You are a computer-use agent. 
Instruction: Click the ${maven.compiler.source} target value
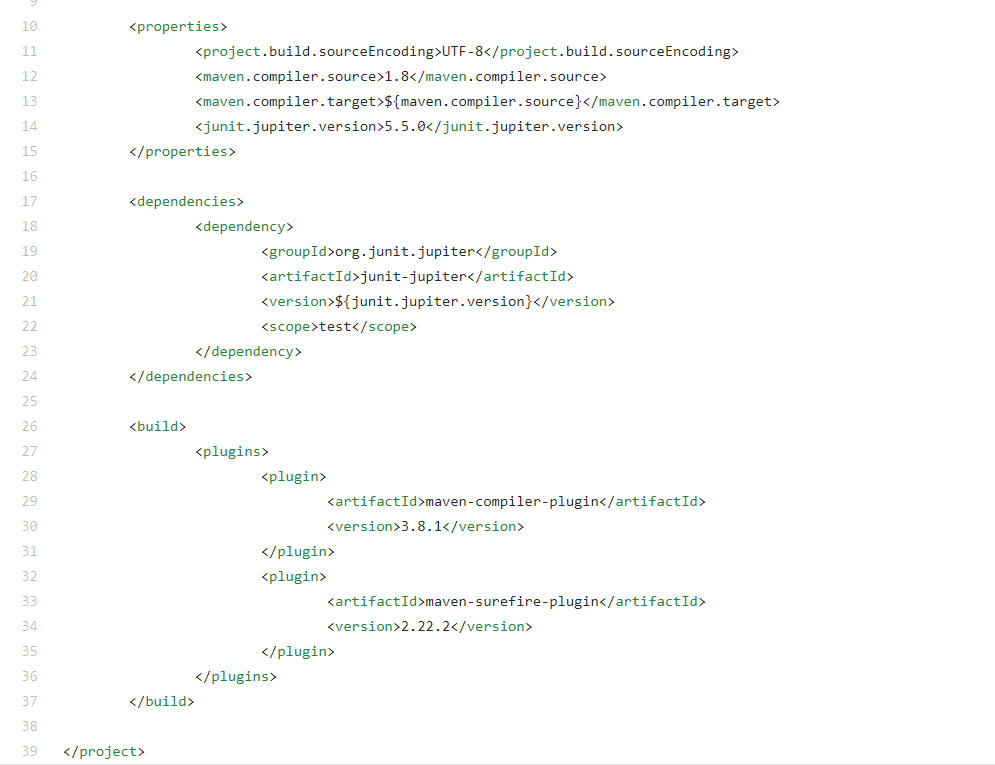(484, 101)
